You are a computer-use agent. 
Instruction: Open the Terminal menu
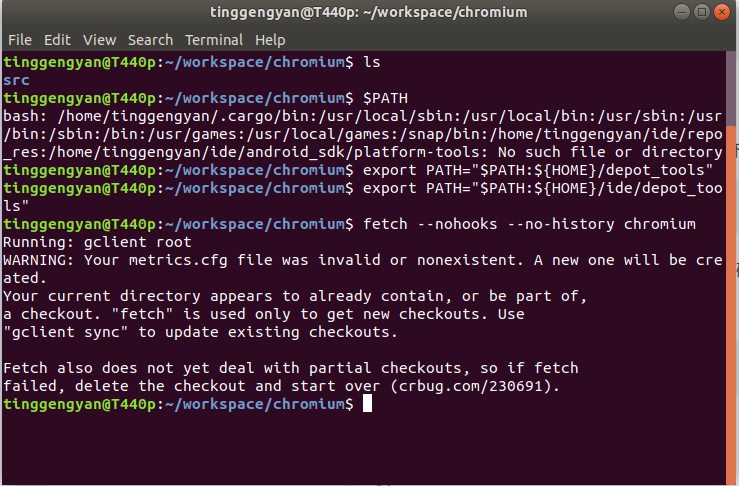click(x=214, y=40)
